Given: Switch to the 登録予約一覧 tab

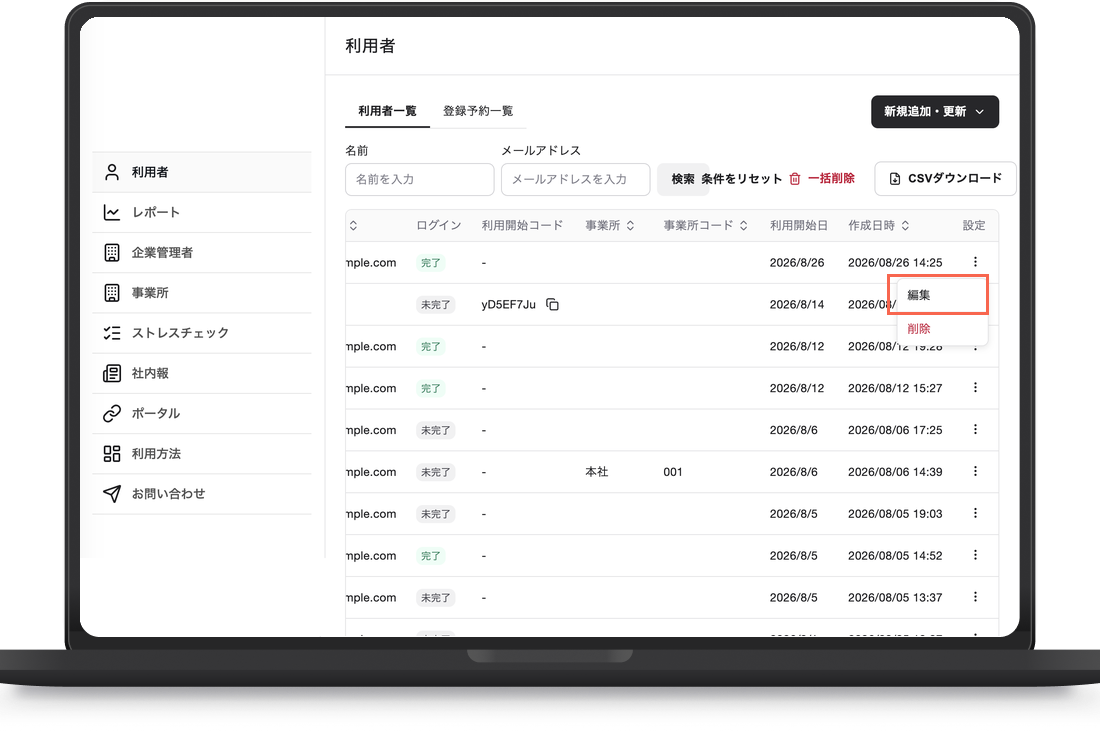Looking at the screenshot, I should click(478, 111).
